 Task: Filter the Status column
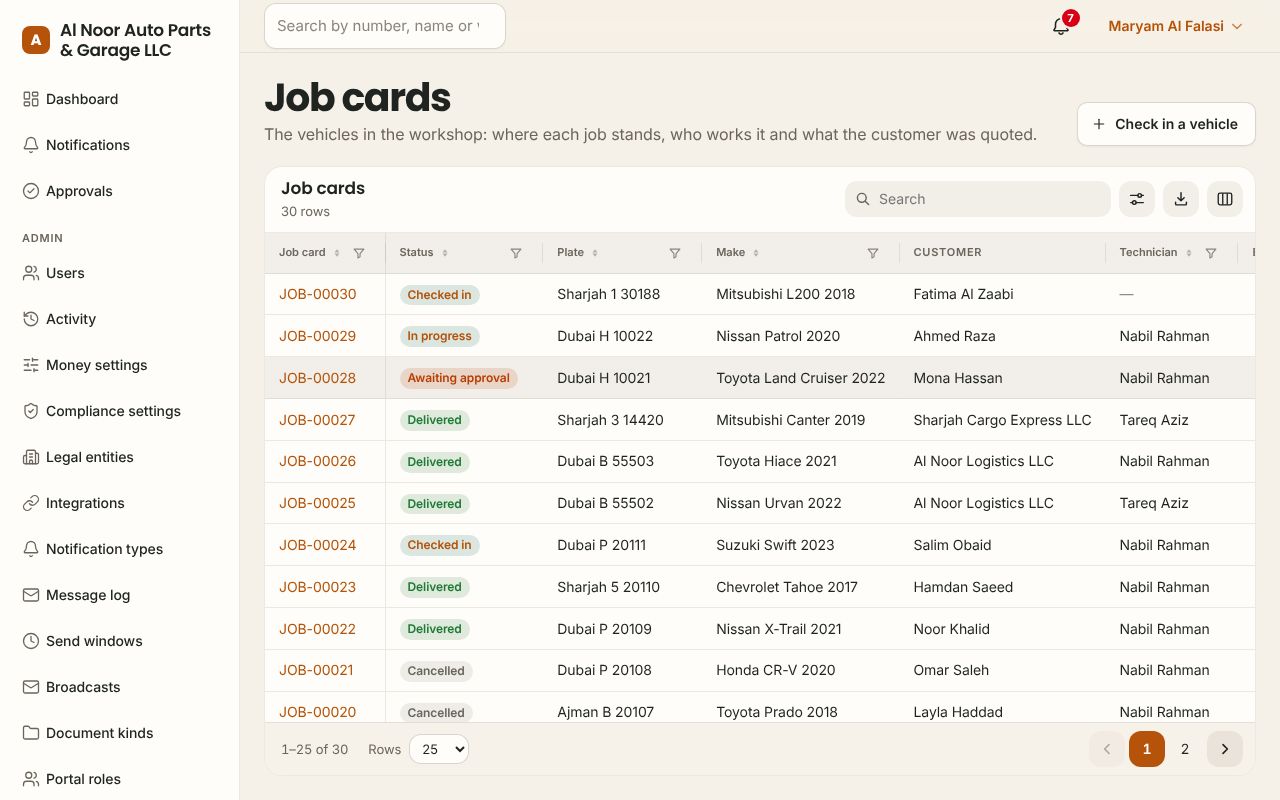coord(516,253)
